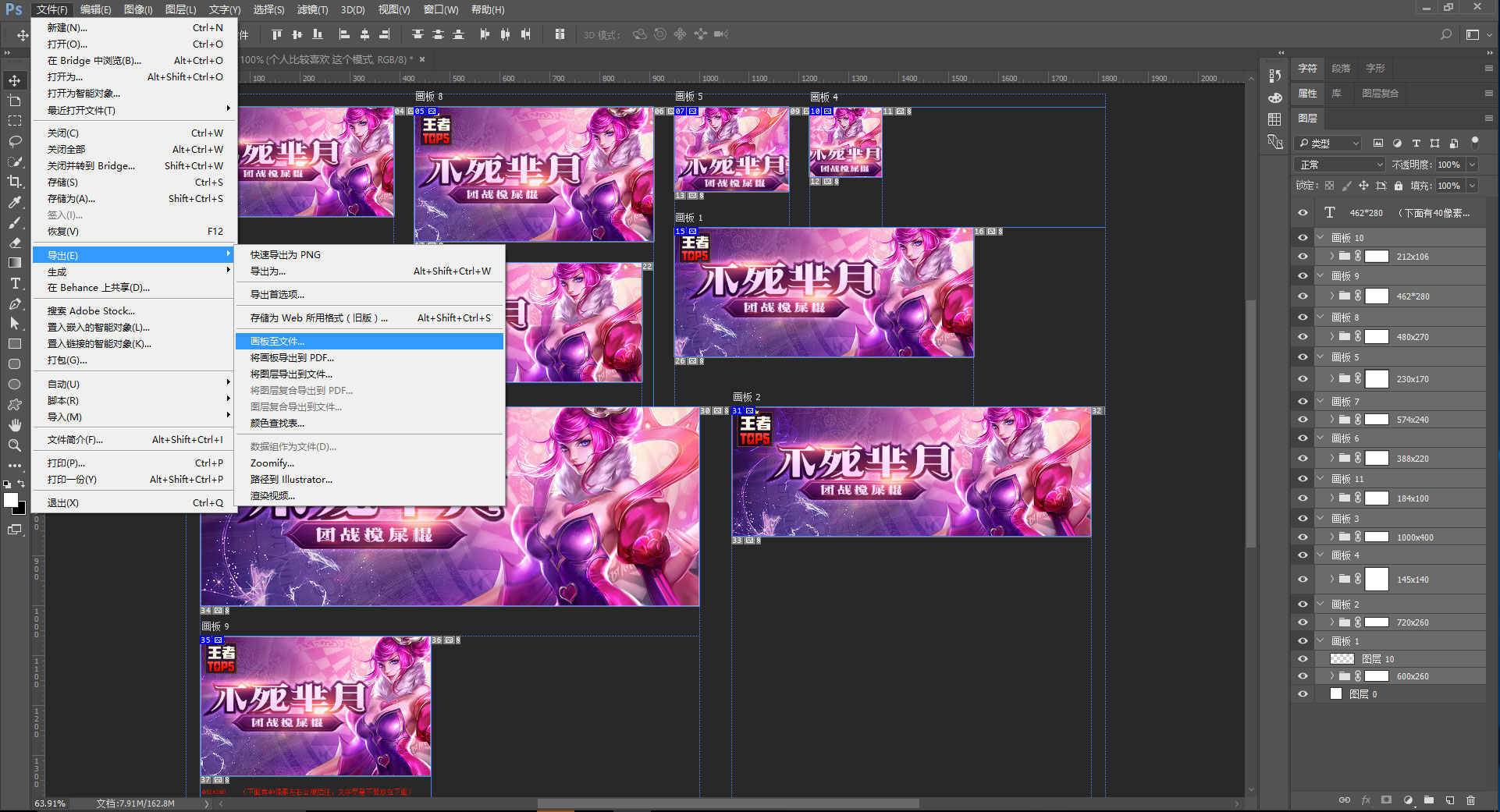Select the Ellipse shape tool
Viewport: 1500px width, 812px height.
click(x=15, y=385)
